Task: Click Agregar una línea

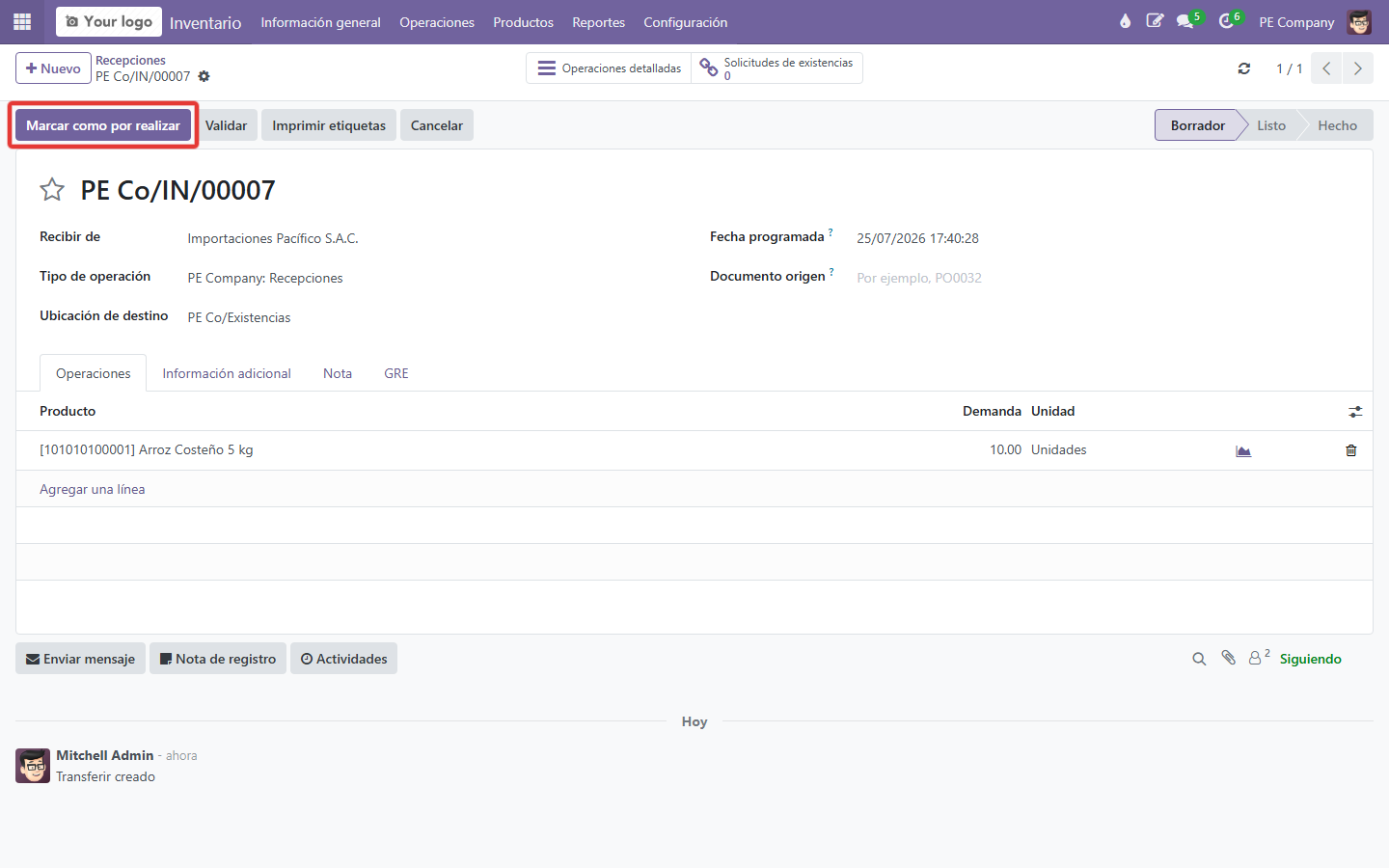Action: pos(93,489)
